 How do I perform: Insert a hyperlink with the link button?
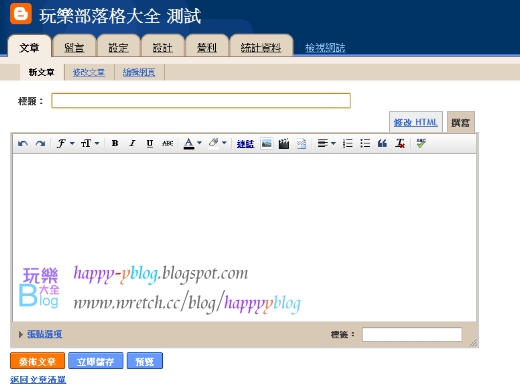point(245,144)
